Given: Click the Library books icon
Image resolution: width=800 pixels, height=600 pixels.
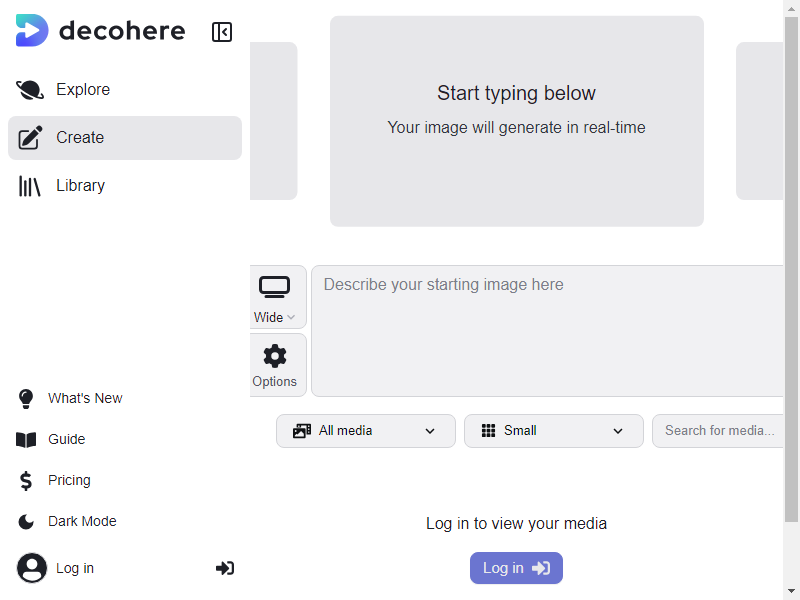Looking at the screenshot, I should [30, 186].
